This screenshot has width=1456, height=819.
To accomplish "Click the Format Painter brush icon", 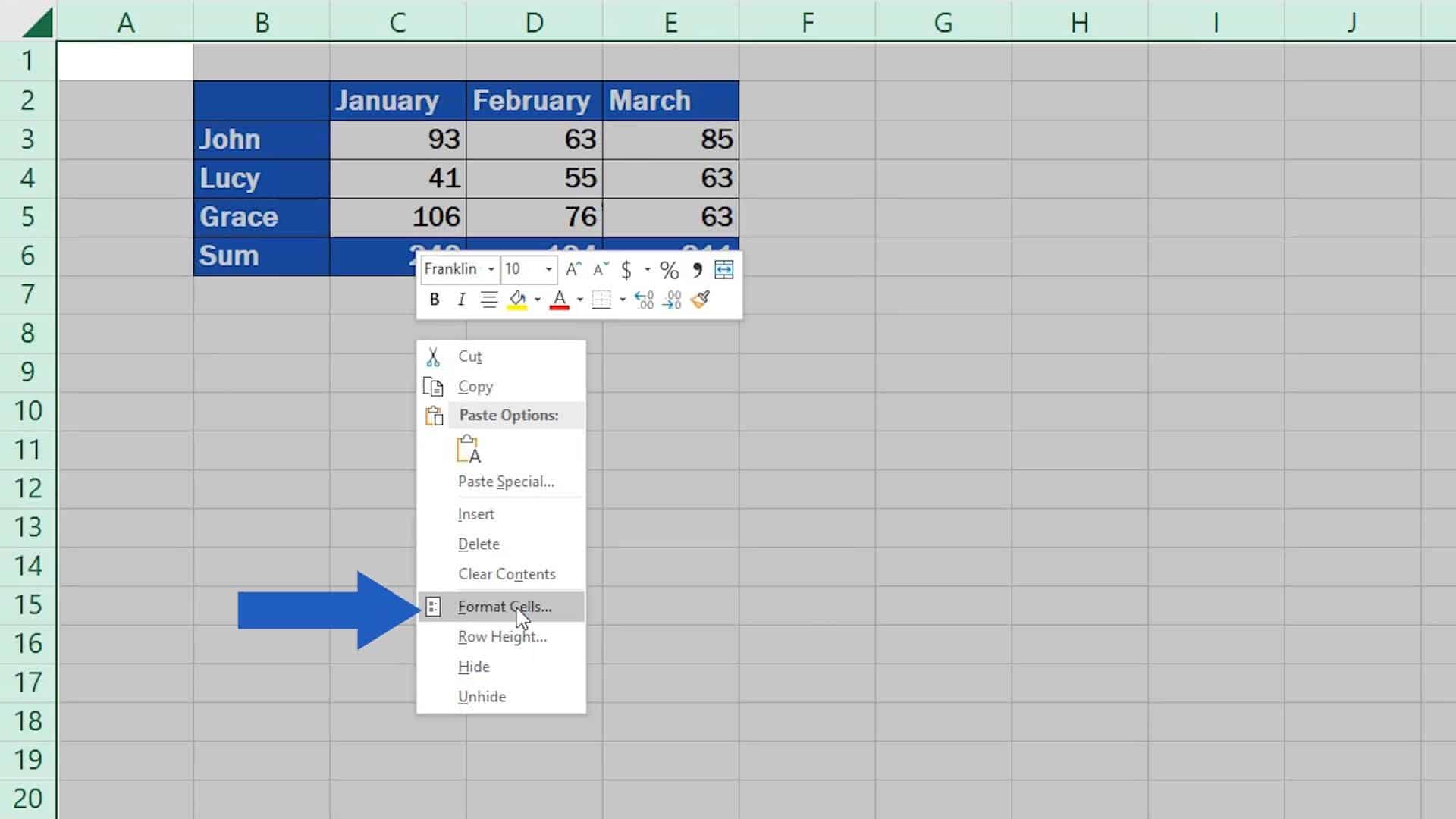I will point(701,300).
